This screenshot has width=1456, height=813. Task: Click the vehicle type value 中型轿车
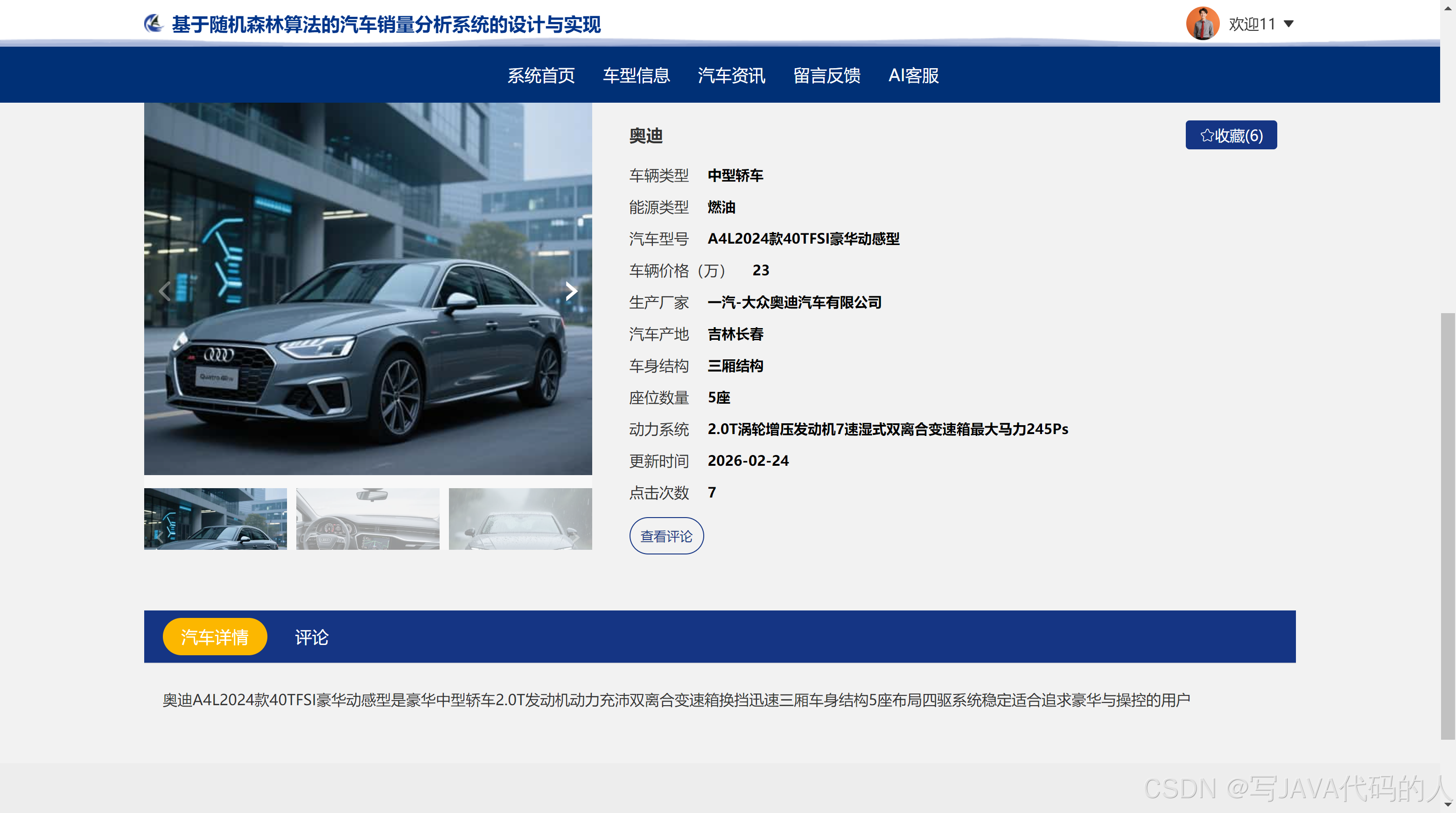point(735,175)
